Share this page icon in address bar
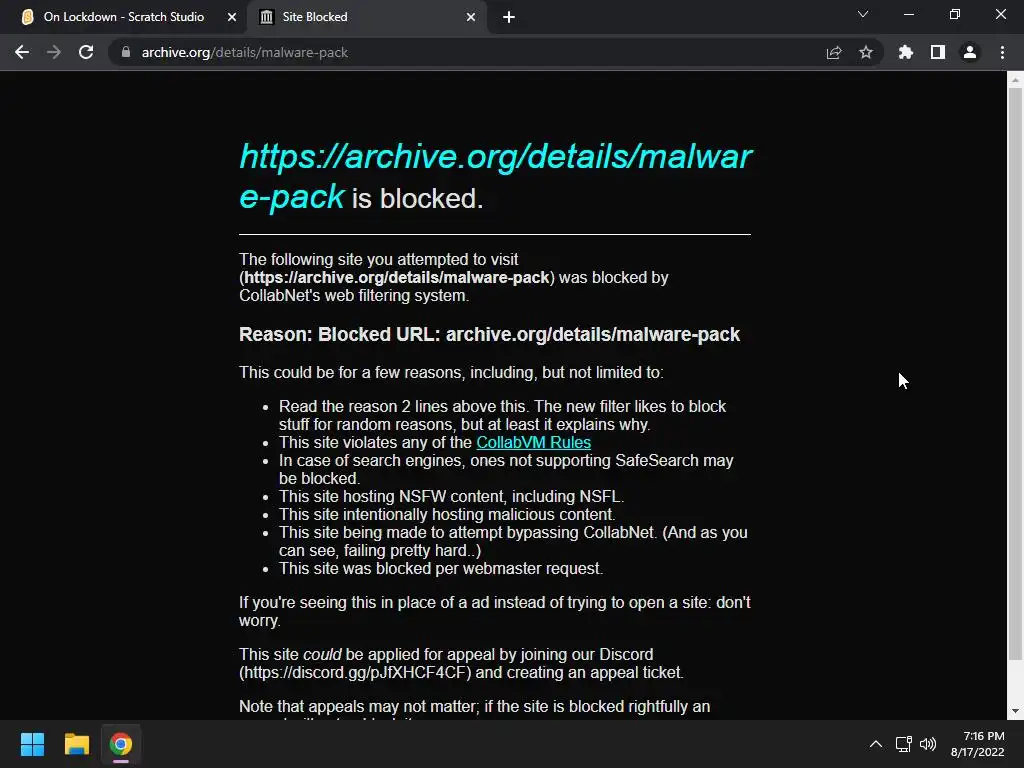The image size is (1024, 768). [x=834, y=52]
